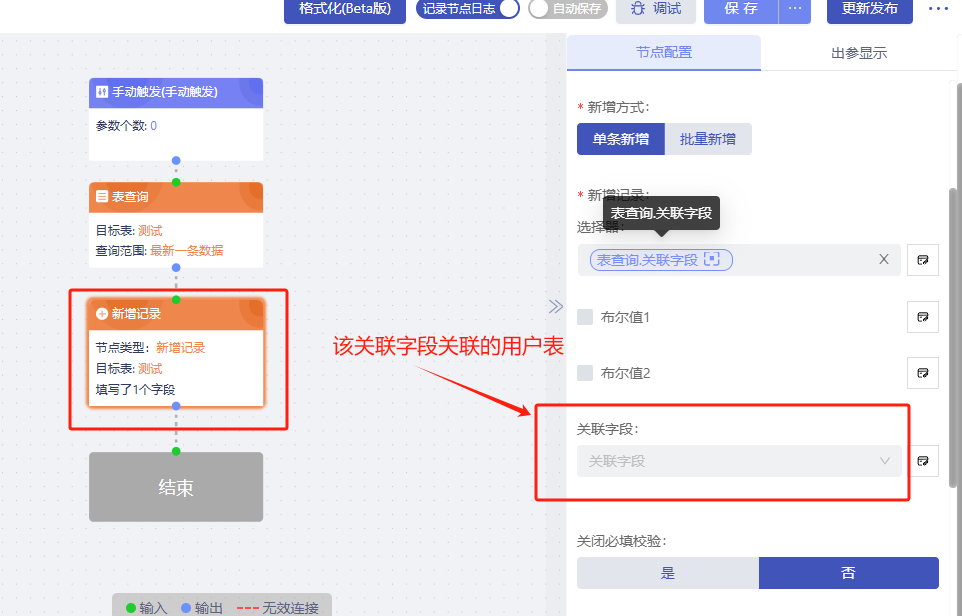Clear the 表查询.关联字段 selector with the X
Image resolution: width=962 pixels, height=616 pixels.
click(883, 260)
